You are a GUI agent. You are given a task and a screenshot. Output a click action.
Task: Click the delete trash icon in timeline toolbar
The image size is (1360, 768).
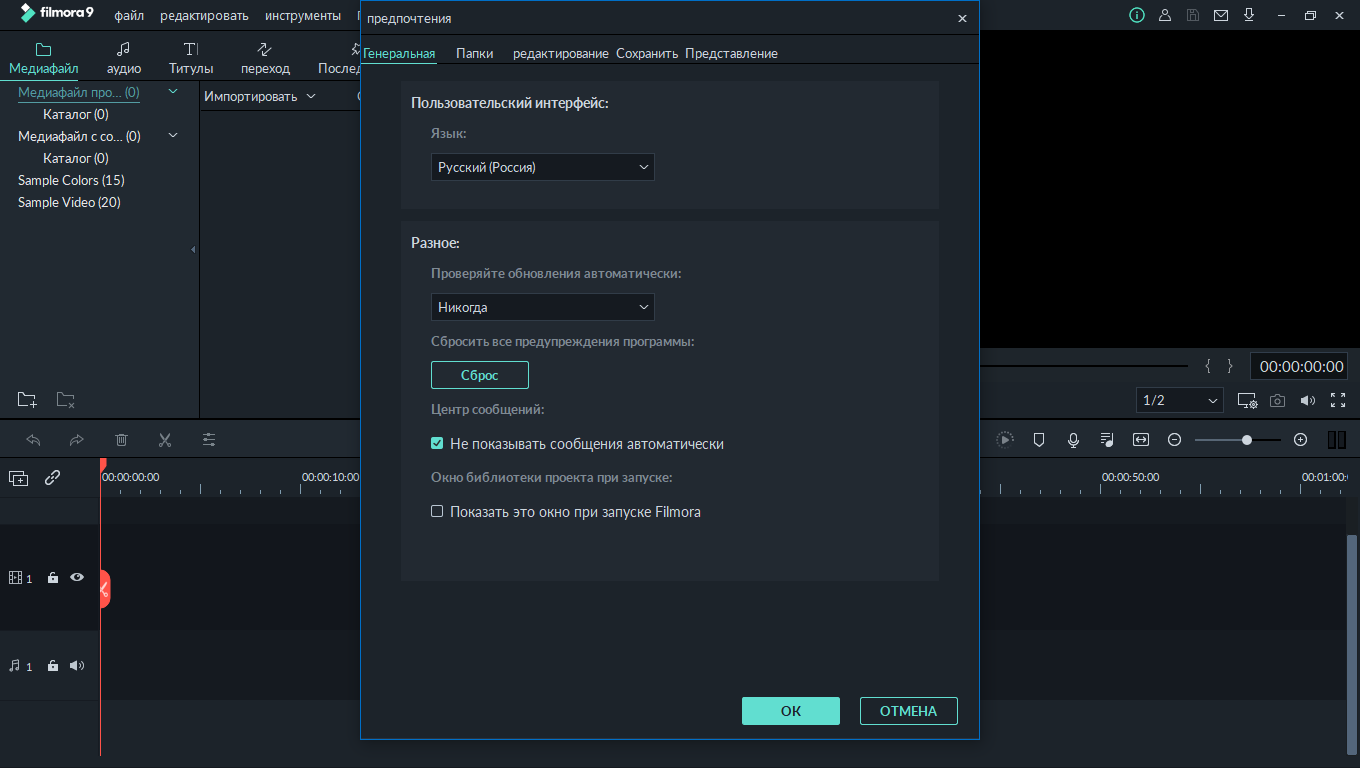coord(121,440)
